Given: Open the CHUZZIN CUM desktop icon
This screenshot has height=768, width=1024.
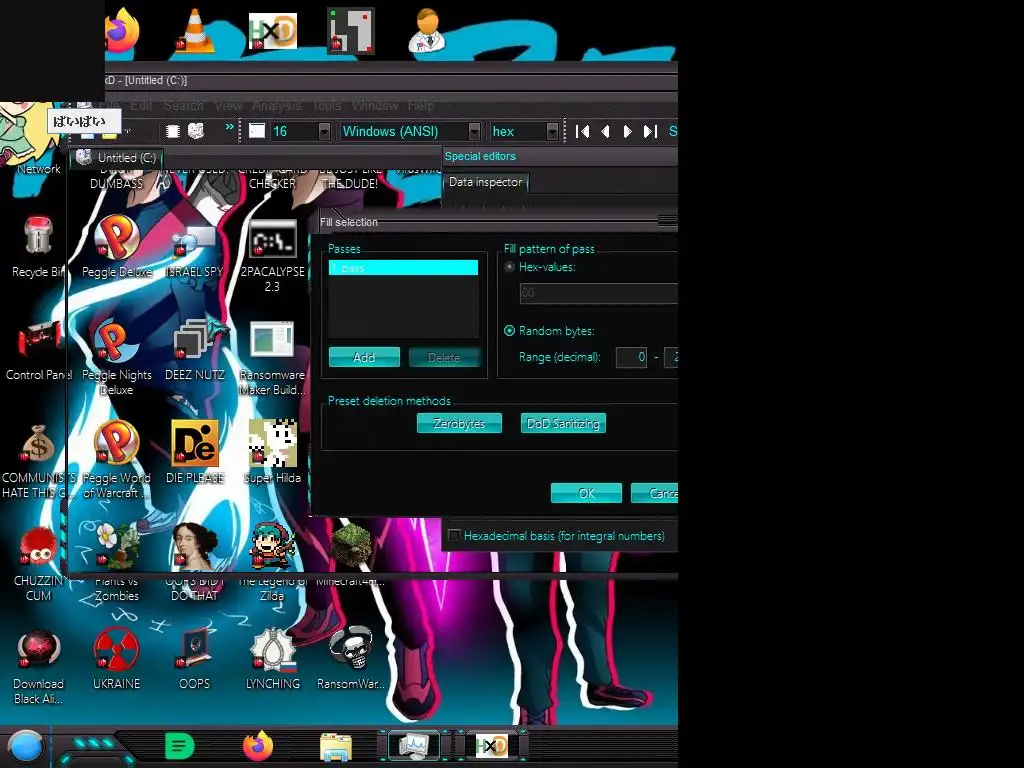Looking at the screenshot, I should coord(38,563).
